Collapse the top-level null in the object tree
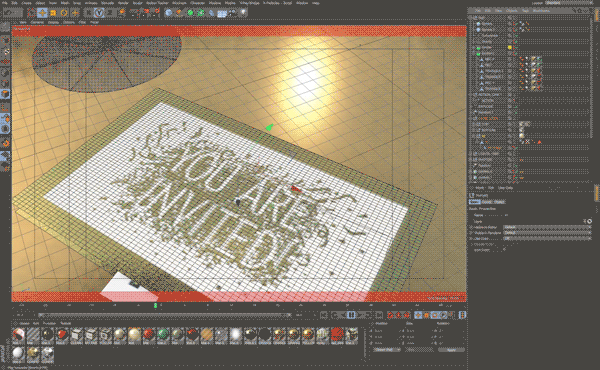 (471, 18)
